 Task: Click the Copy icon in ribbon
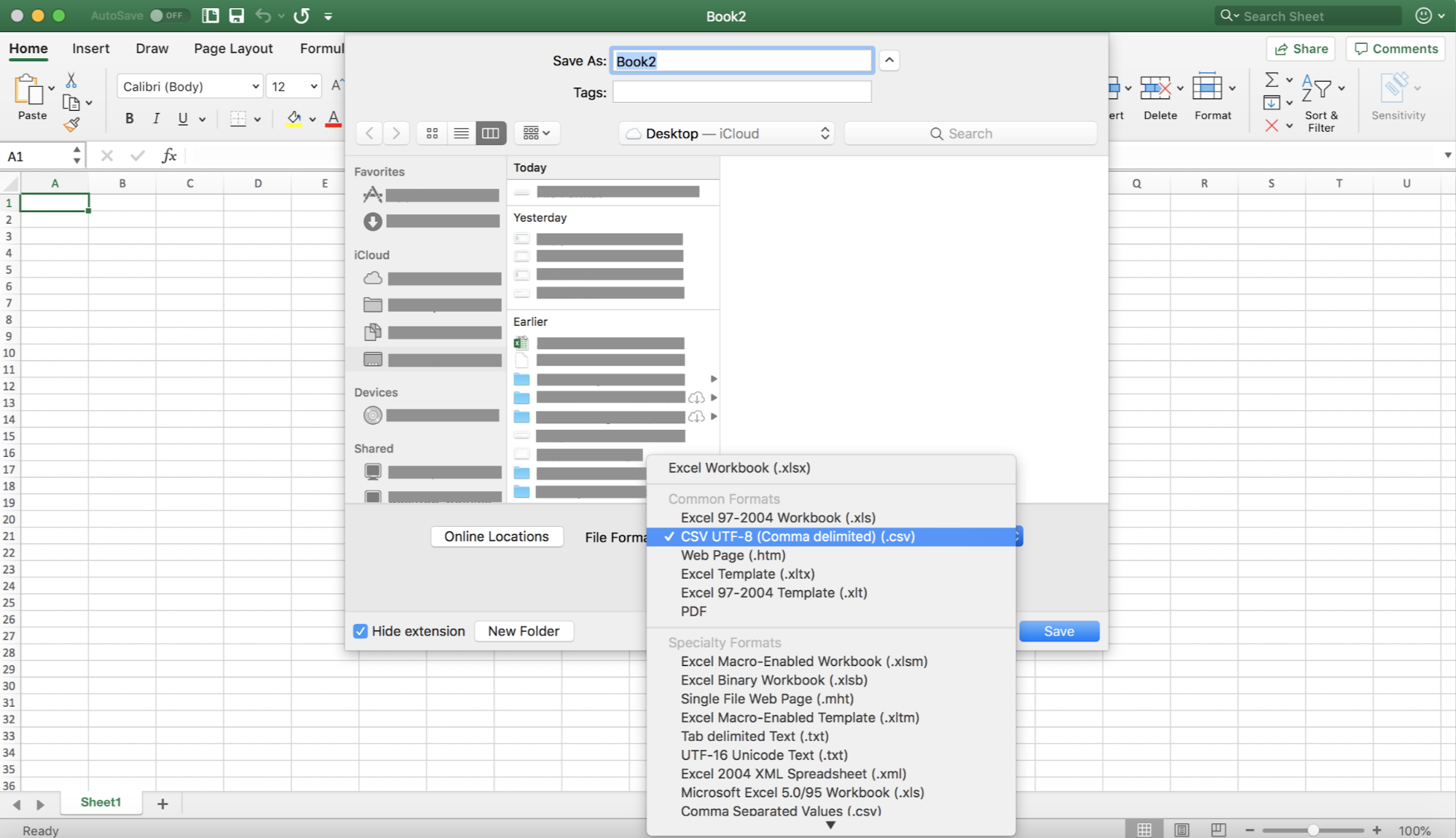[71, 103]
